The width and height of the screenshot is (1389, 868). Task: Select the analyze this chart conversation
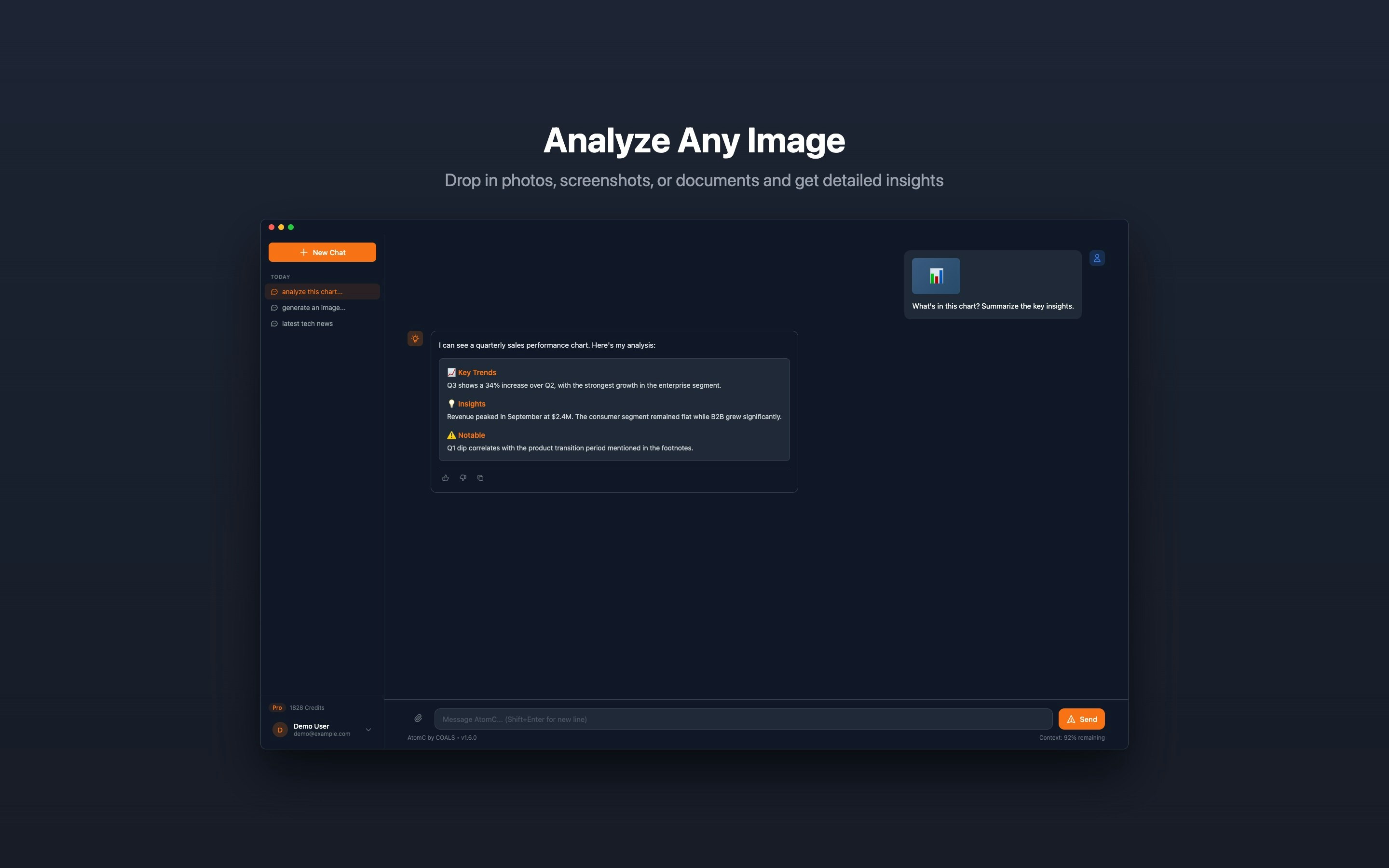322,291
